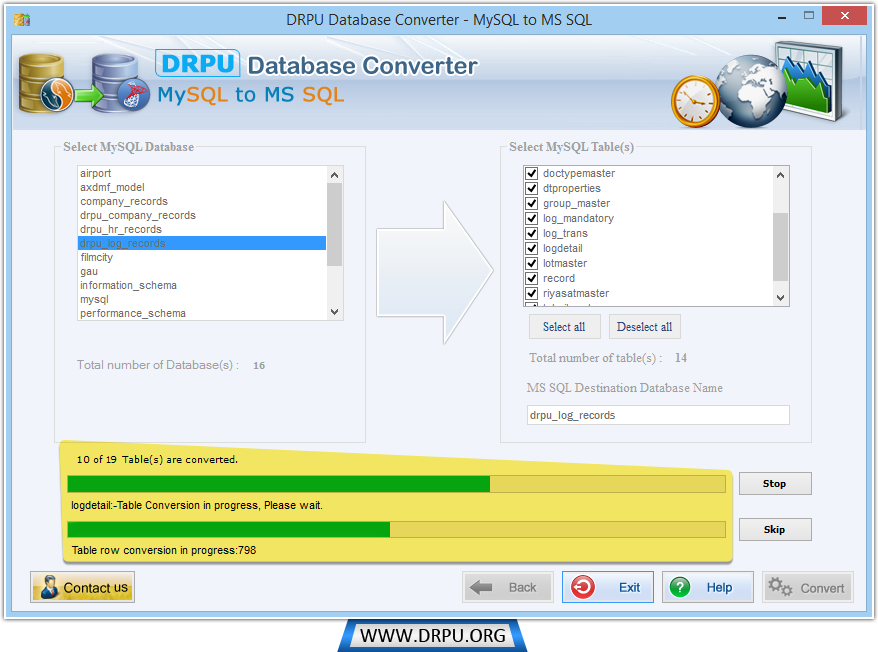
Task: Select the highlighted drpu_log_records database
Action: [202, 244]
